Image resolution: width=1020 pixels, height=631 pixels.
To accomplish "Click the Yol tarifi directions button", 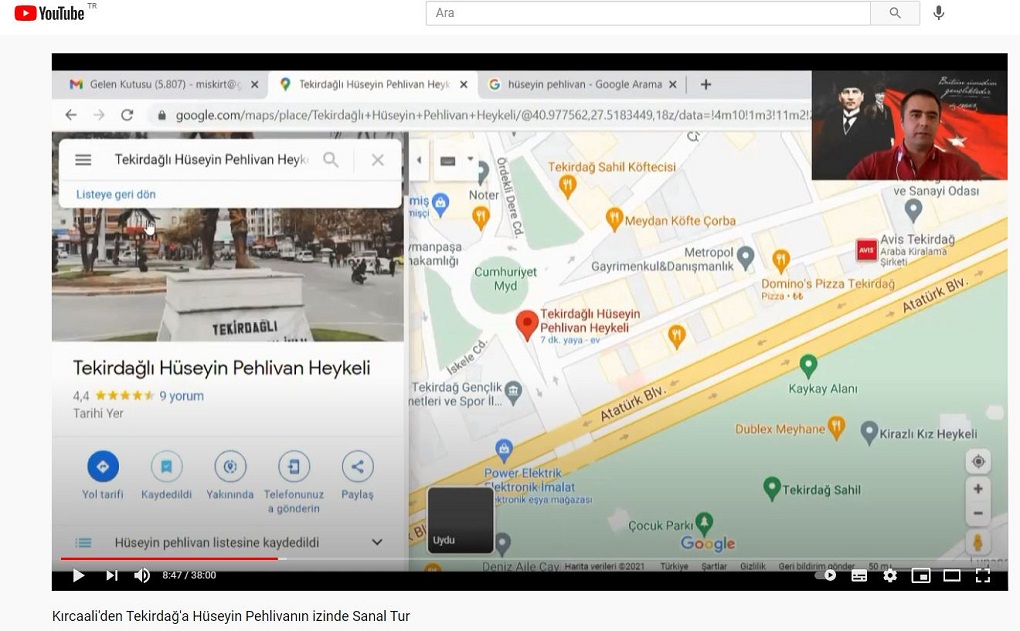I will 103,476.
